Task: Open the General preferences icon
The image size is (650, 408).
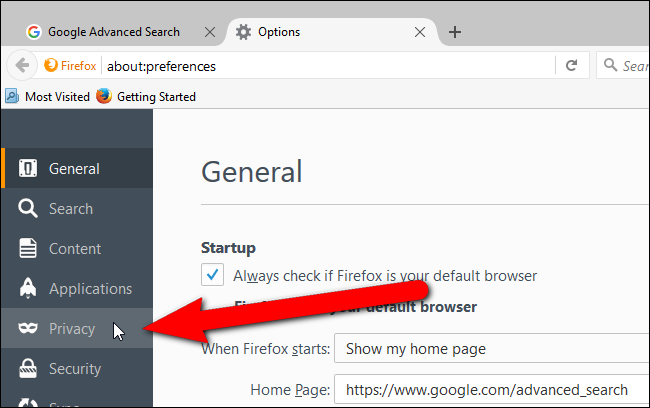Action: tap(28, 168)
